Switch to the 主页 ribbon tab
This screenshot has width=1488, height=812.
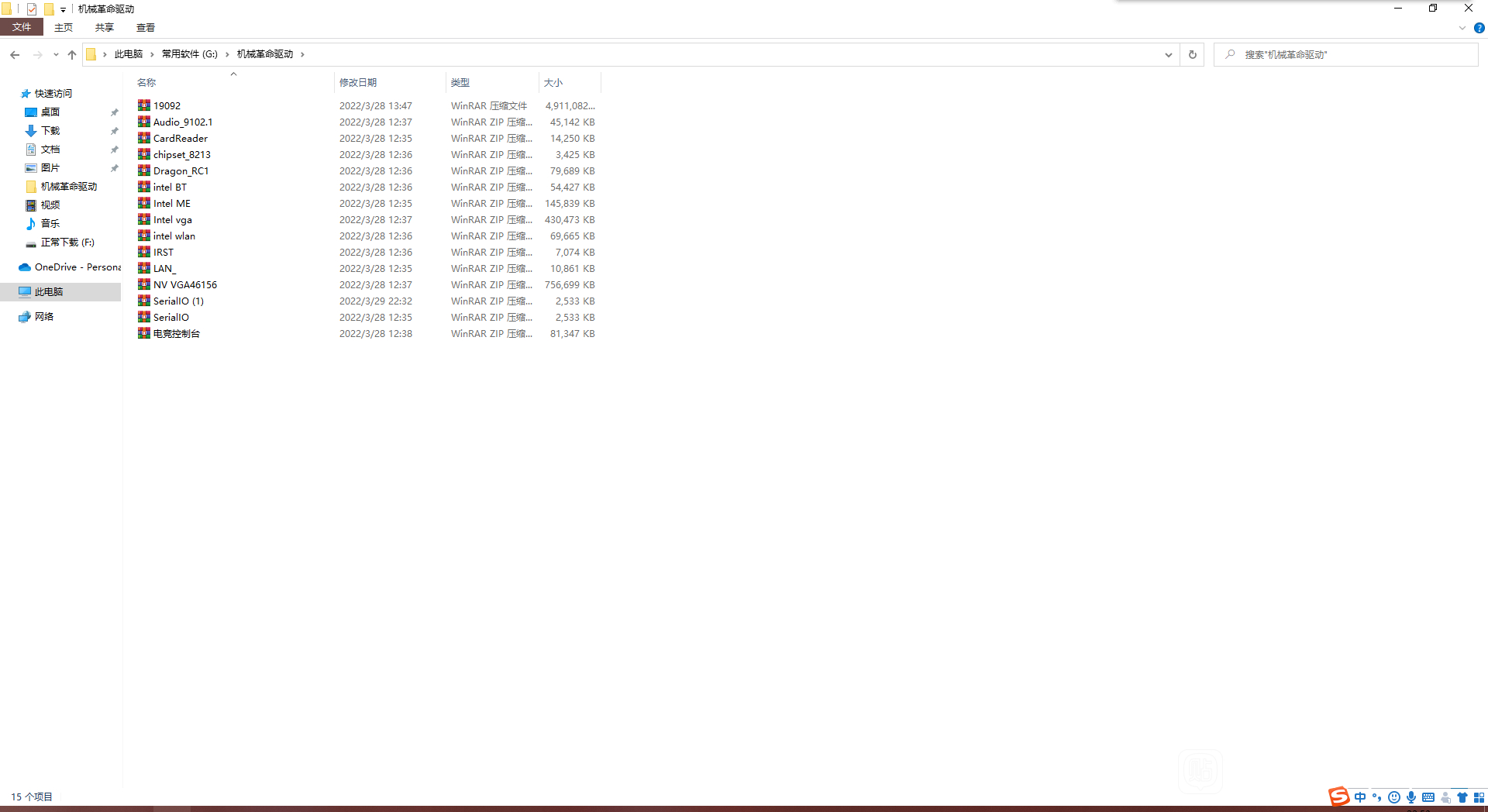(64, 27)
